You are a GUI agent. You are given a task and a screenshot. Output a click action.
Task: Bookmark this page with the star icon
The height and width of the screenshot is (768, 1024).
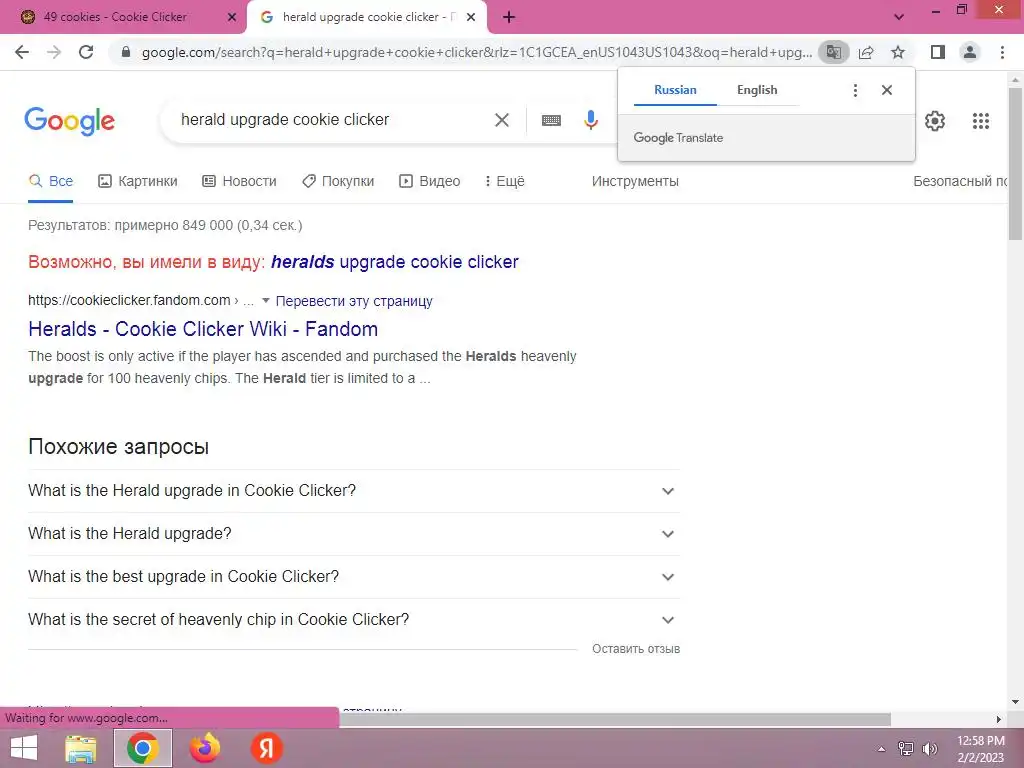coord(898,52)
